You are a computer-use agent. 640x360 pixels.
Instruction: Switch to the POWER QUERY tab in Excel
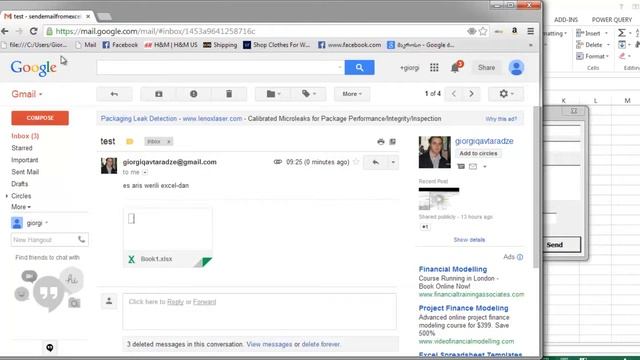pyautogui.click(x=611, y=20)
